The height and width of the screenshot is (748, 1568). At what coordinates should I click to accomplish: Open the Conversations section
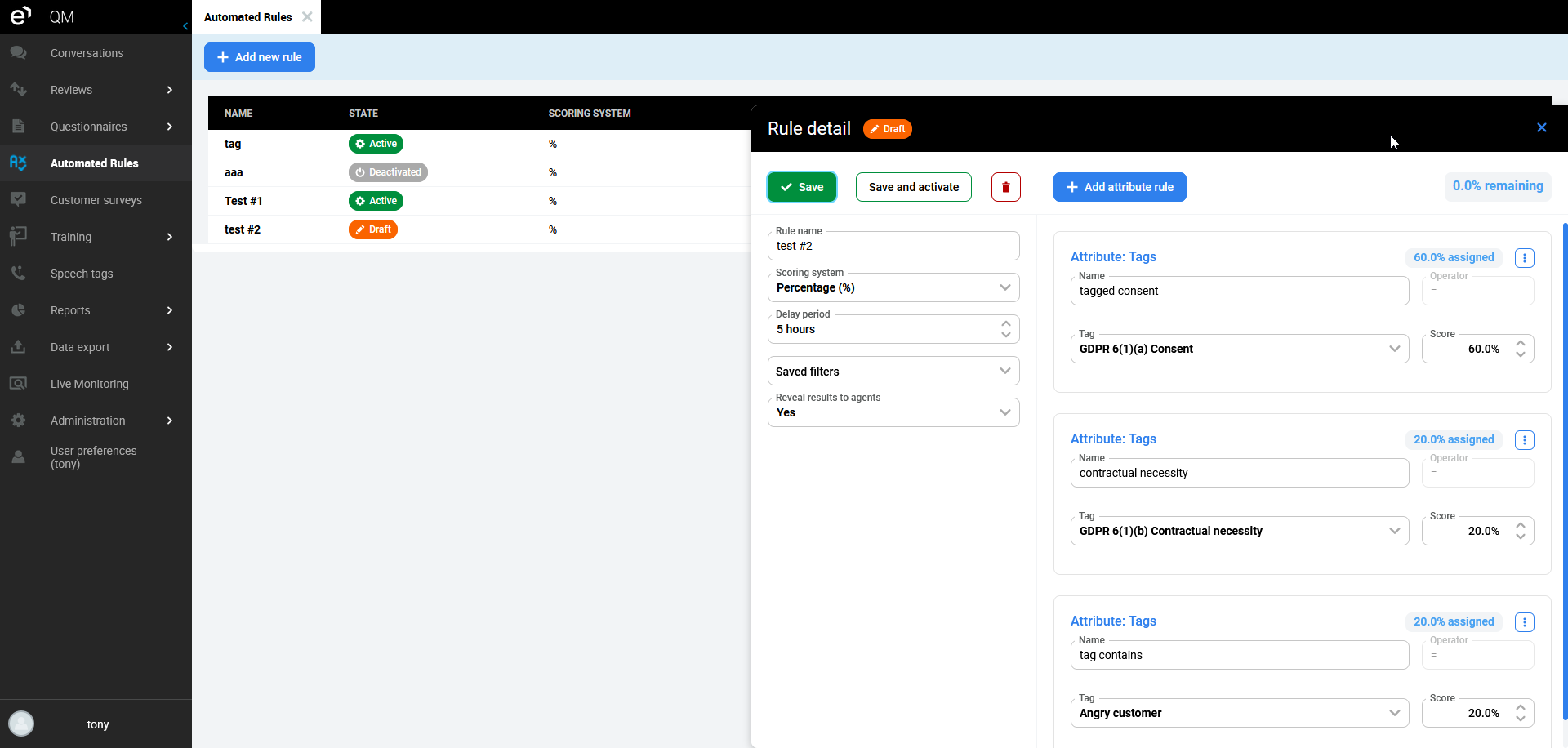87,52
